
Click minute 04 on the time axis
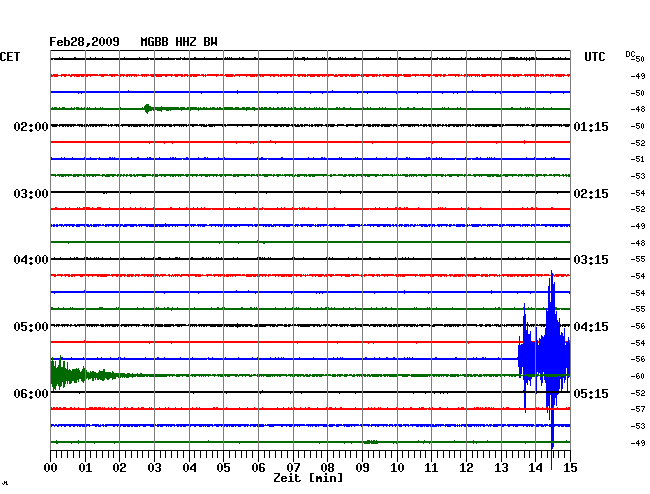click(189, 467)
